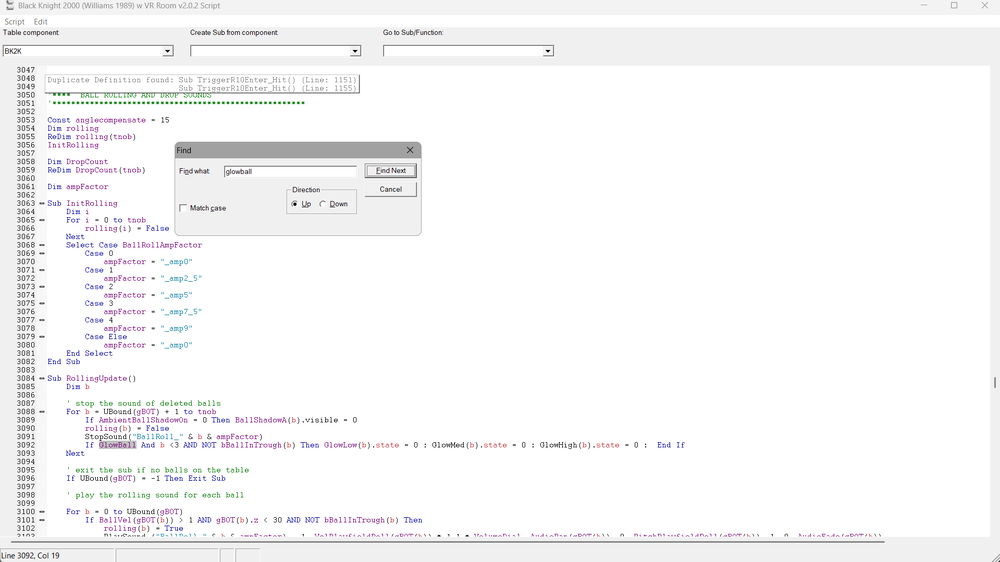Click the 'rolling(b) = True' line
Viewport: 1000px width, 562px height.
point(143,528)
